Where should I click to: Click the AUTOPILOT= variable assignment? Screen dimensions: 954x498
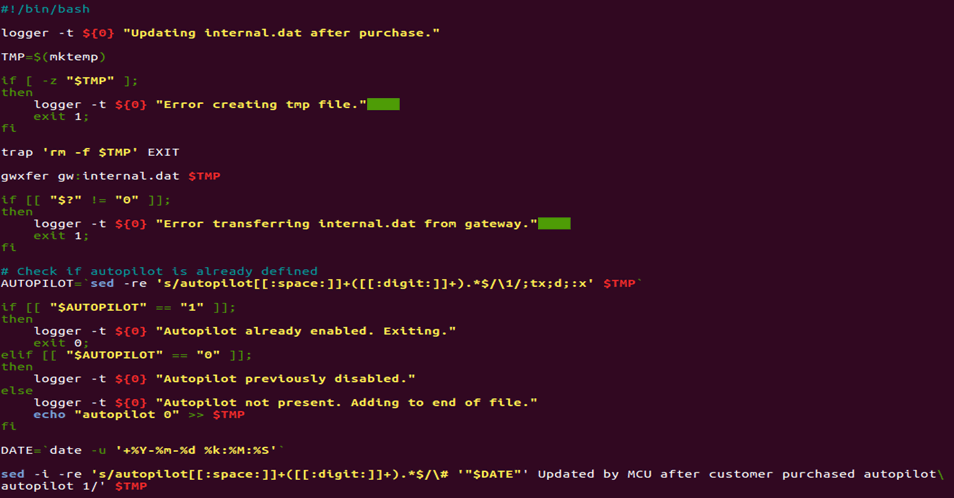tap(41, 283)
